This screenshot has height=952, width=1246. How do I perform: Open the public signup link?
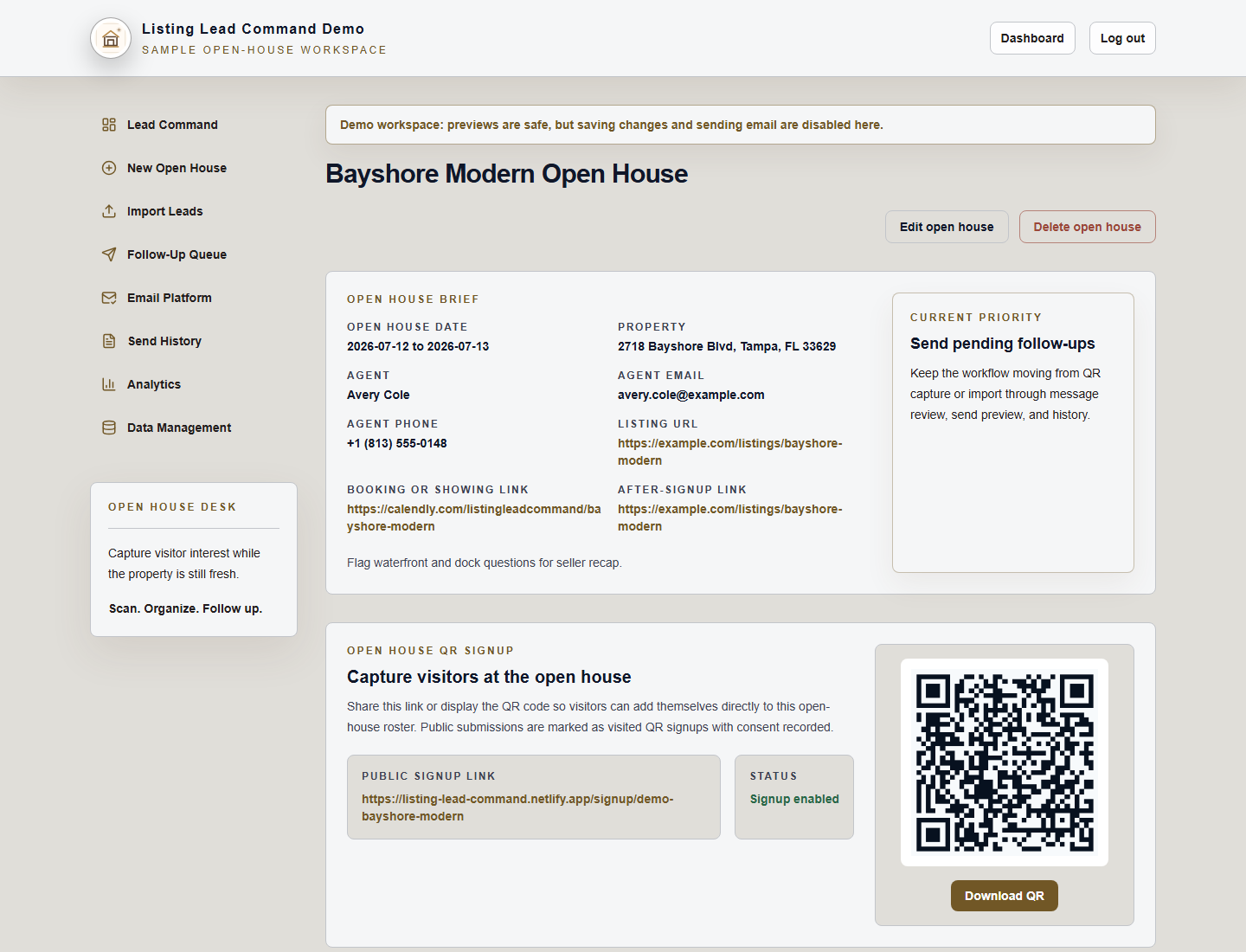pyautogui.click(x=517, y=807)
